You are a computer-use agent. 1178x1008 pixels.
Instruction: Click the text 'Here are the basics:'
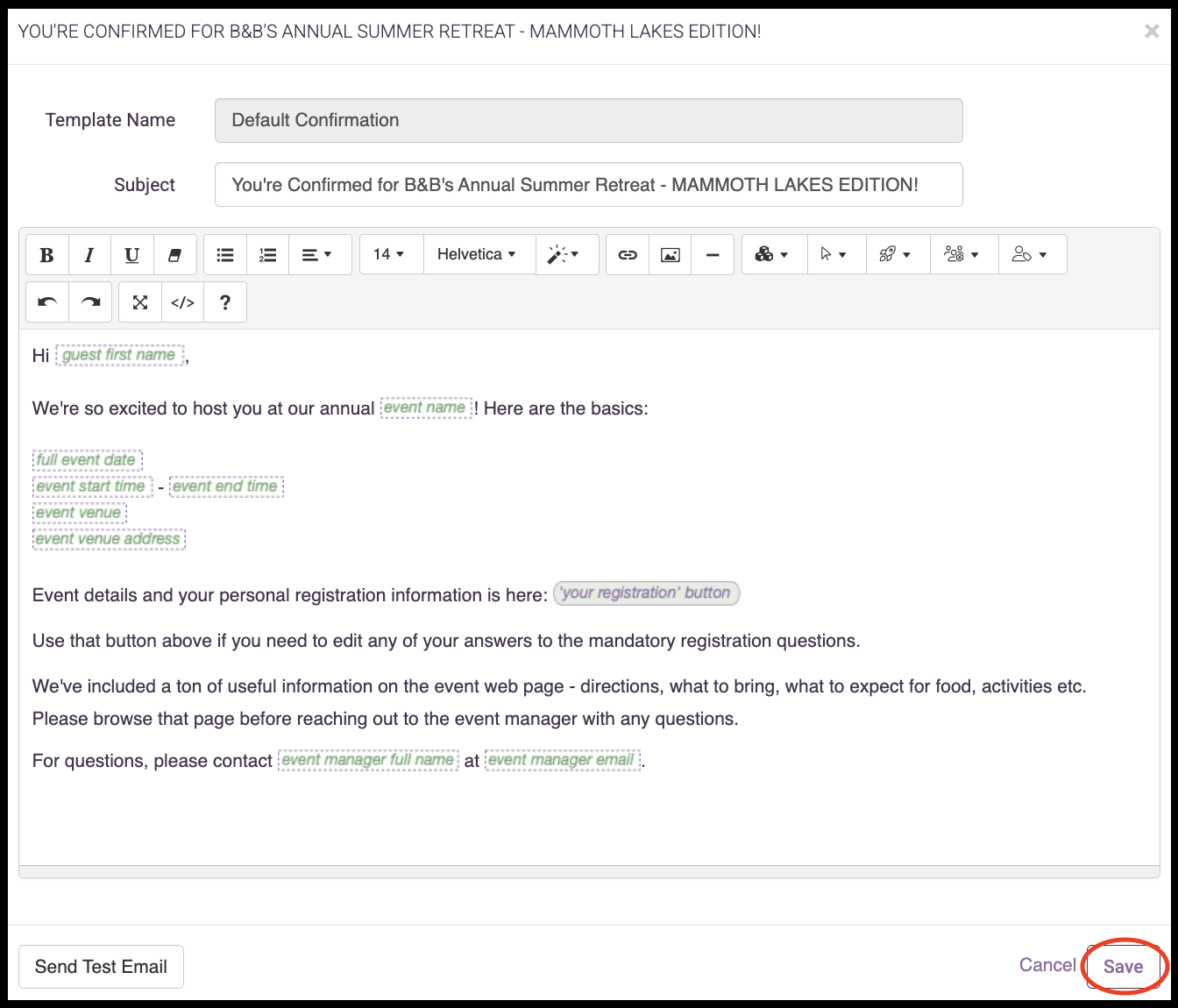(566, 408)
